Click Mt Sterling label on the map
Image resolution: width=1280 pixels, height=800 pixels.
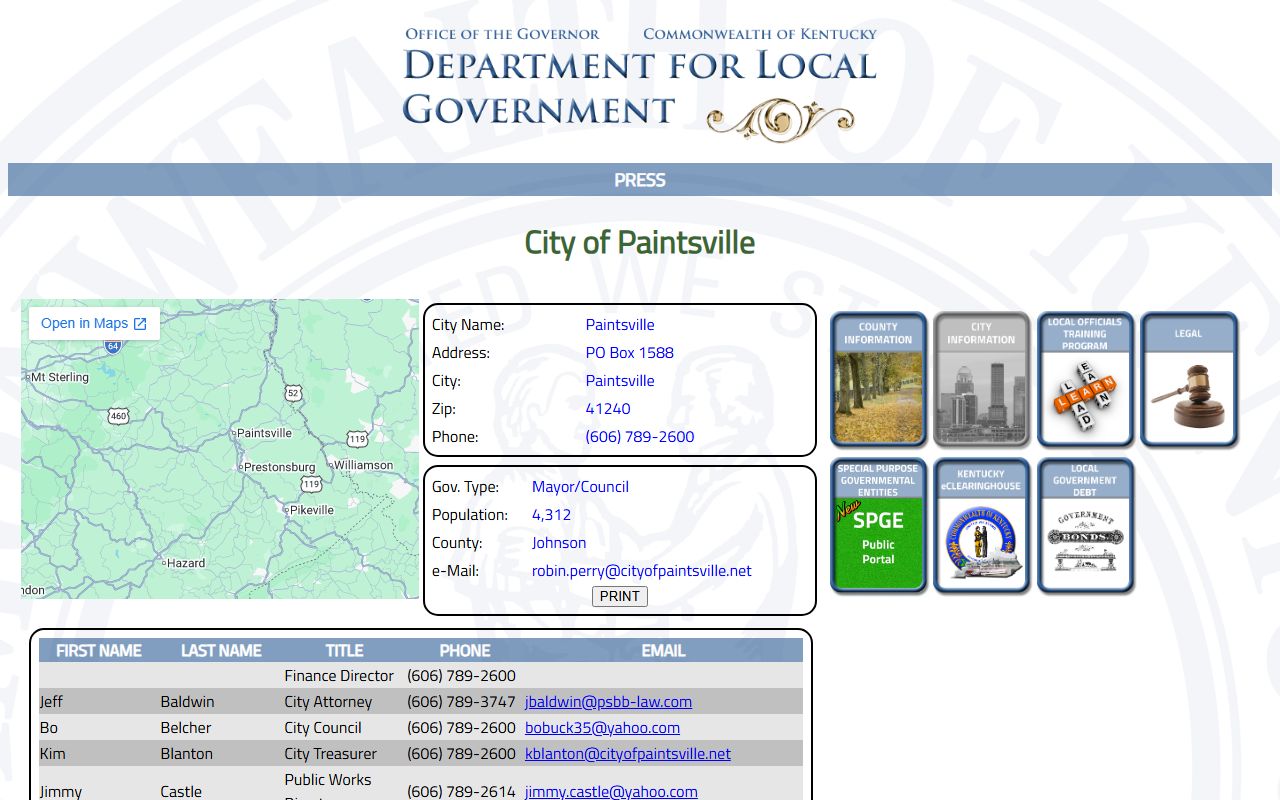coord(60,377)
